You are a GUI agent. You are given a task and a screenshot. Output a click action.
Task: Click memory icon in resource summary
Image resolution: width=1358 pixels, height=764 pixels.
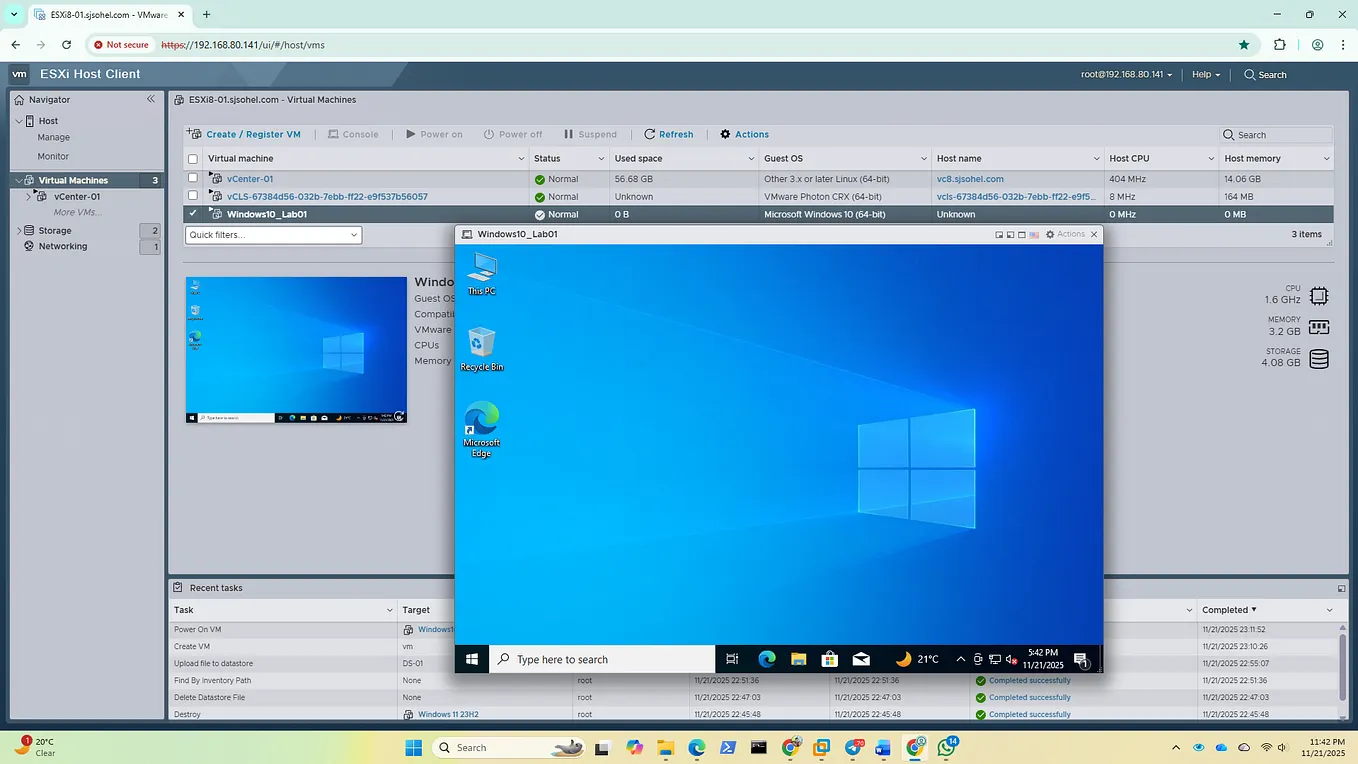(1319, 327)
